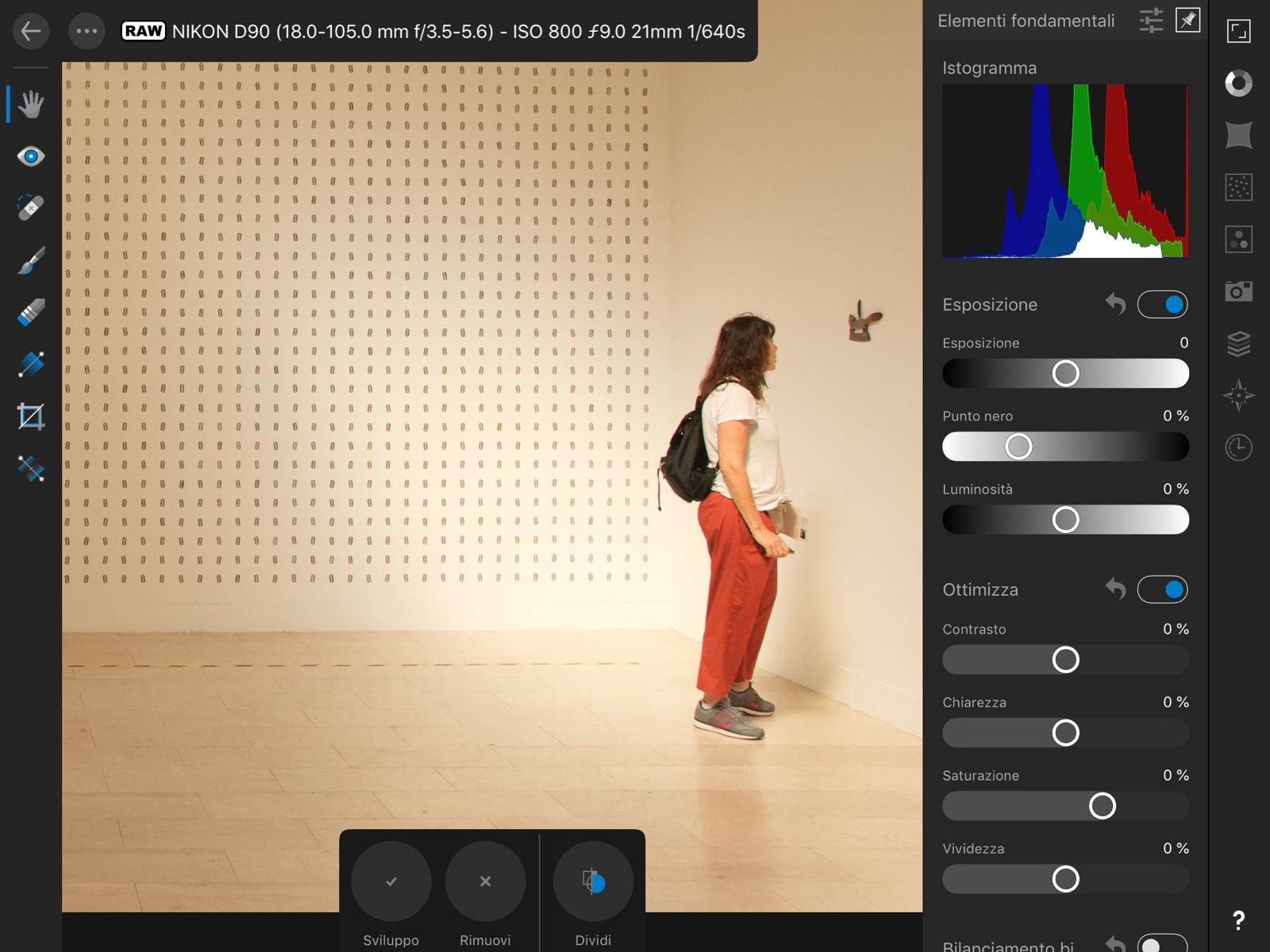1270x952 pixels.
Task: Select the Overlay Erase tool
Action: tap(31, 313)
